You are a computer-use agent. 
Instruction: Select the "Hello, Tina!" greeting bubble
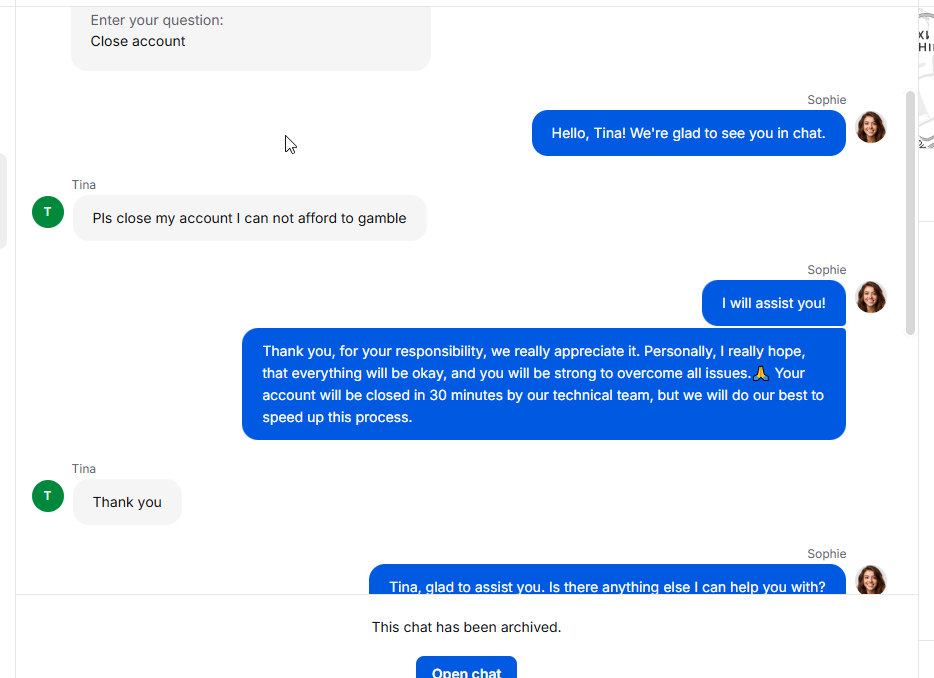point(688,133)
